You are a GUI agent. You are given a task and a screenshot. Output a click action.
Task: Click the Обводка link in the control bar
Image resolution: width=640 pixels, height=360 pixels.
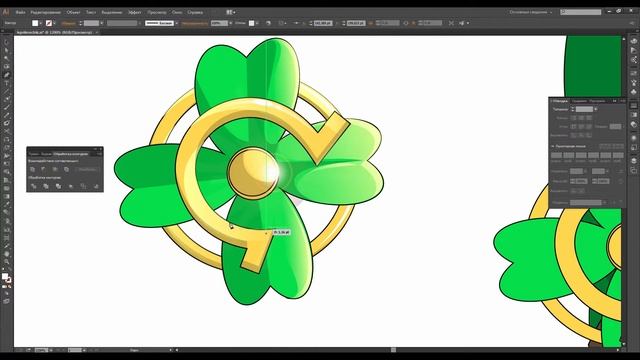[69, 23]
